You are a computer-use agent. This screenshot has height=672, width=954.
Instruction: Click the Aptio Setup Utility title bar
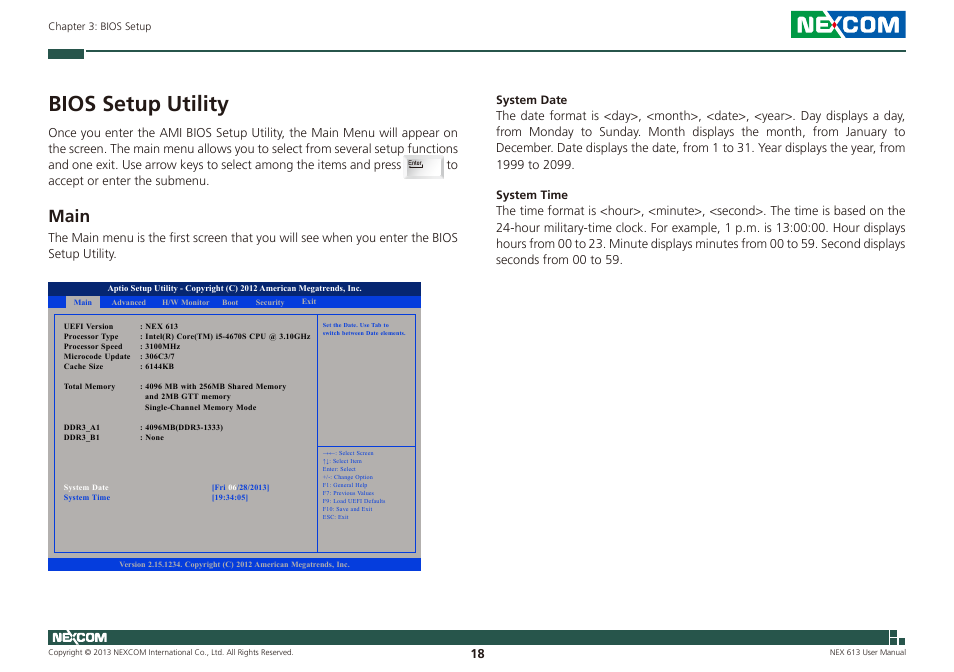pyautogui.click(x=234, y=288)
